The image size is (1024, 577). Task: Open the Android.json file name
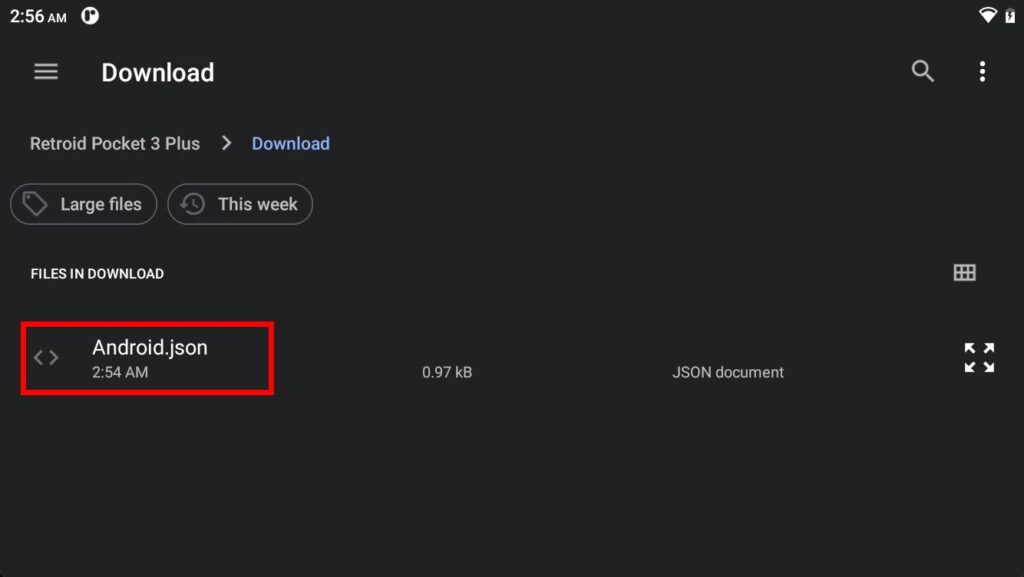click(150, 347)
